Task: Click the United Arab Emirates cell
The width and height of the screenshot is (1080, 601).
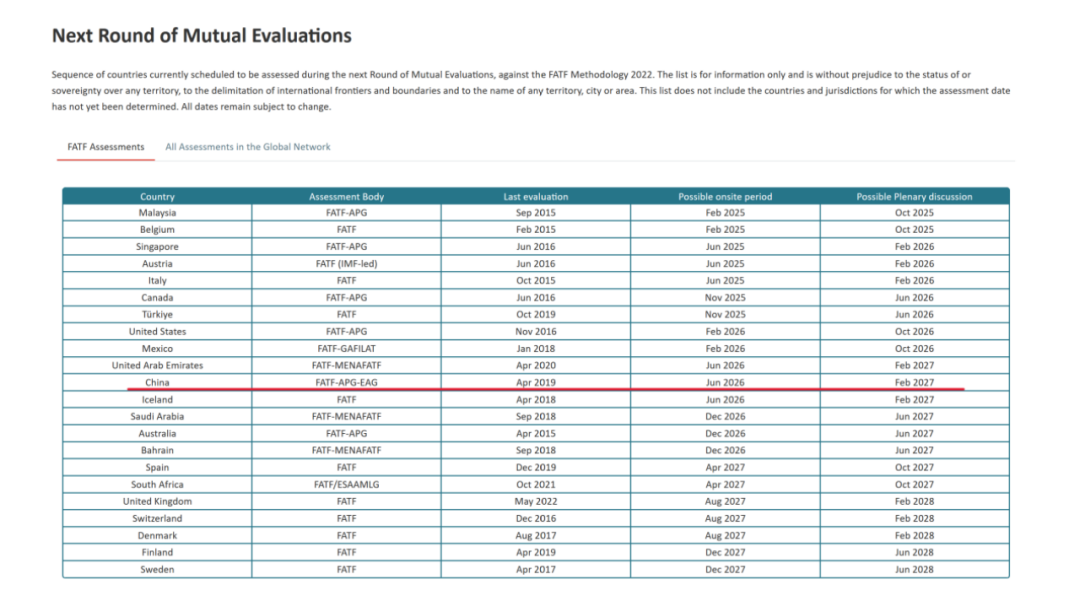Action: pos(157,365)
